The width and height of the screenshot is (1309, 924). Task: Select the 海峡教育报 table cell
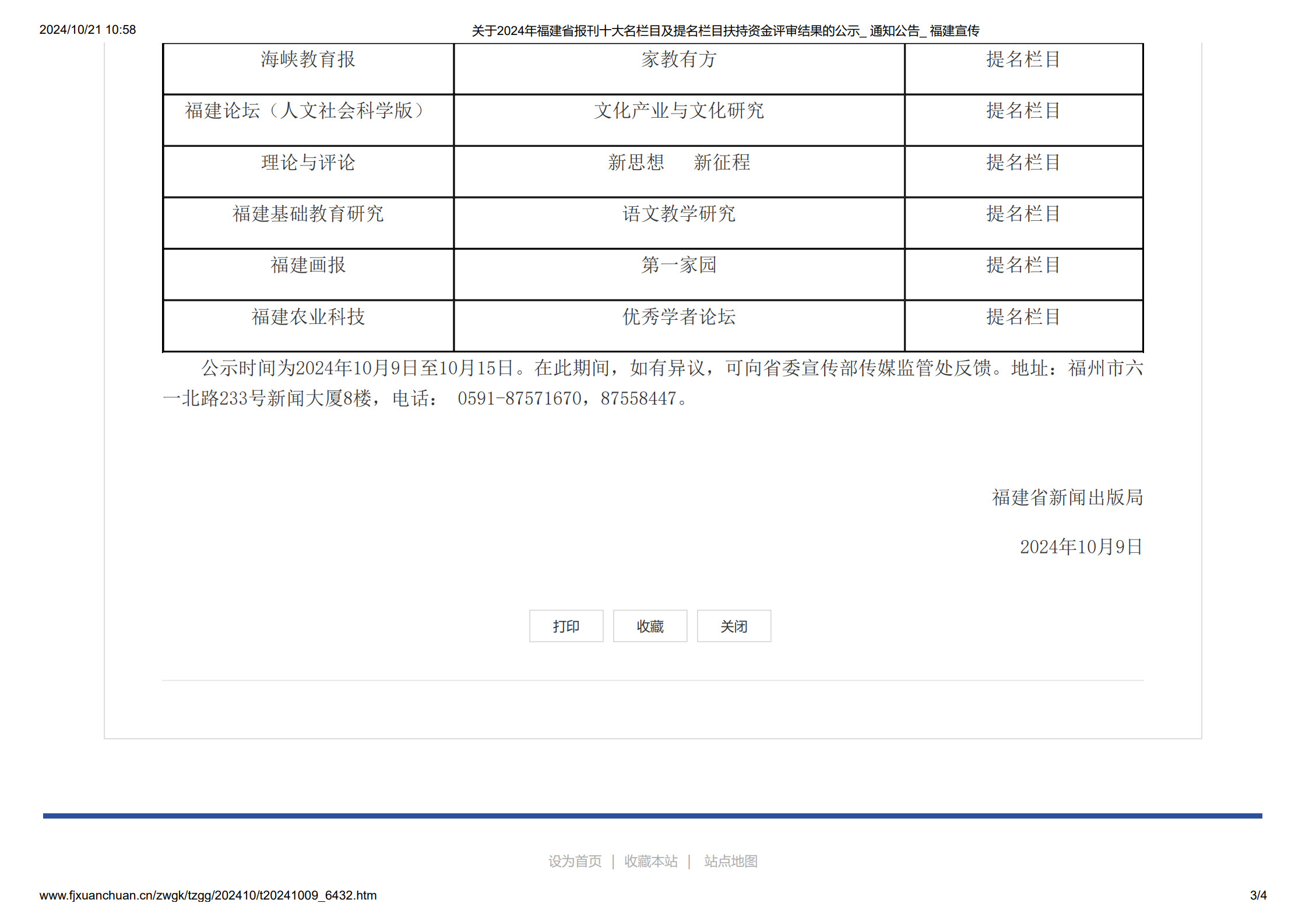pos(308,59)
